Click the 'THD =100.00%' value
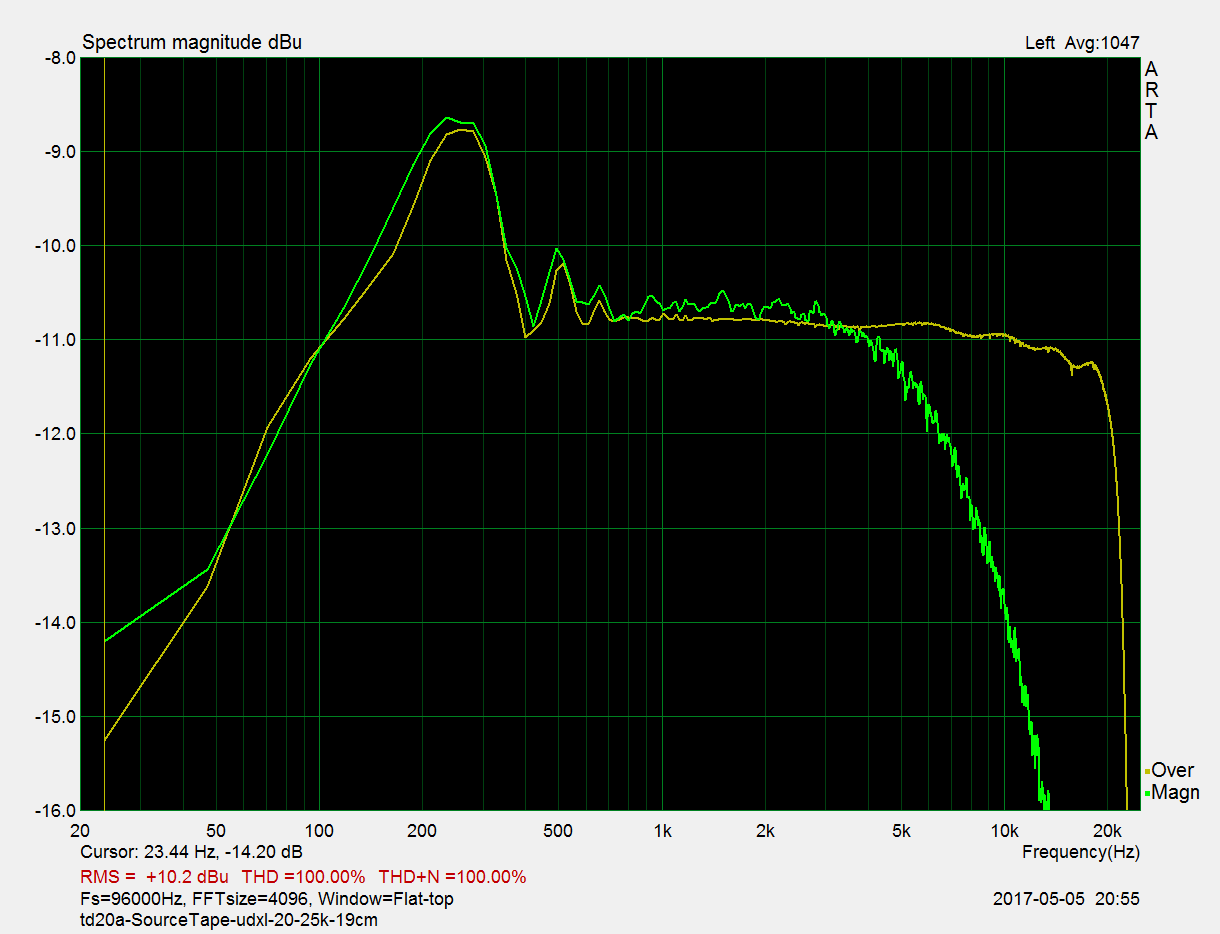Image resolution: width=1220 pixels, height=934 pixels. [303, 877]
